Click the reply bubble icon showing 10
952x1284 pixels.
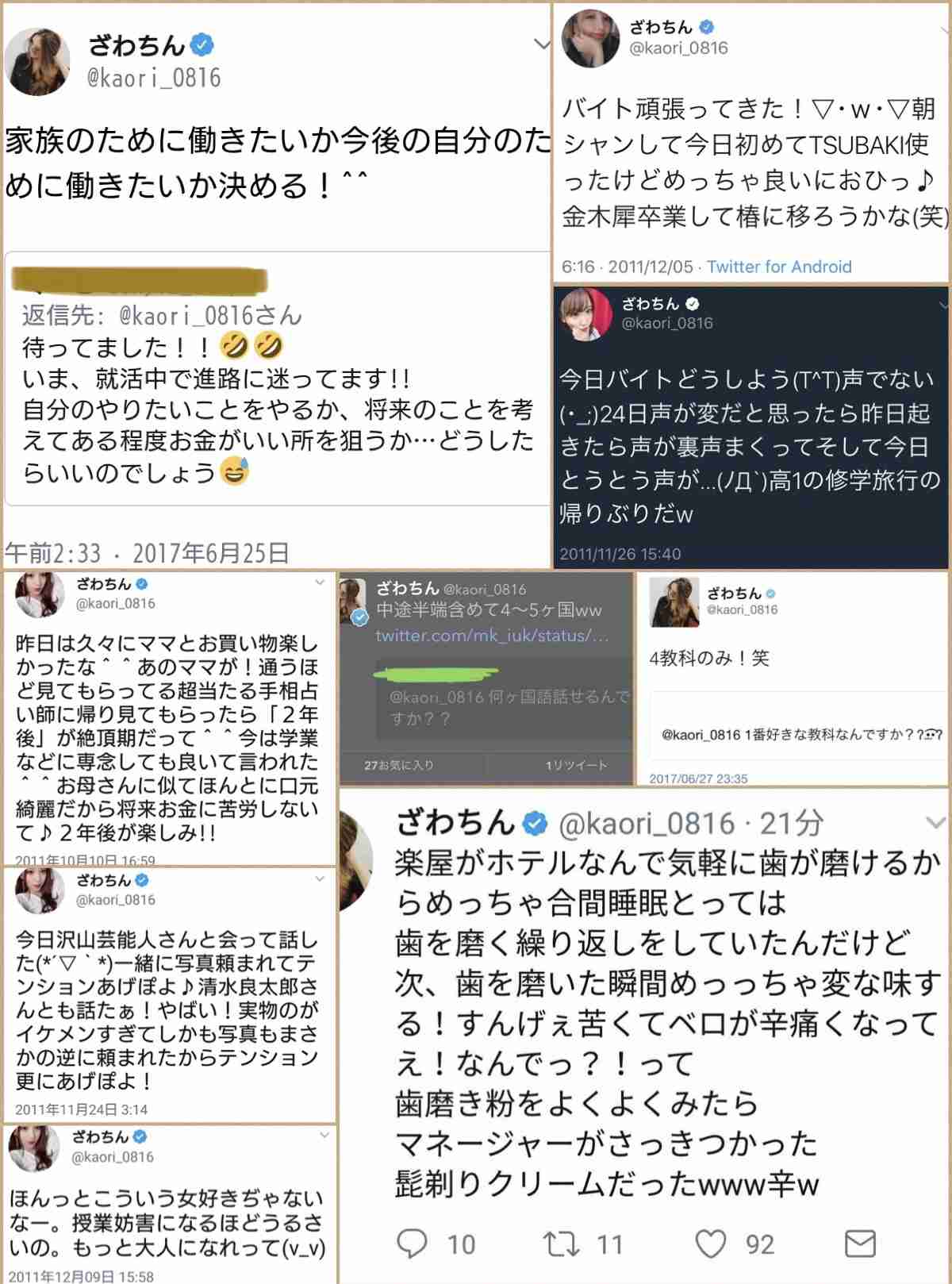tap(412, 1244)
